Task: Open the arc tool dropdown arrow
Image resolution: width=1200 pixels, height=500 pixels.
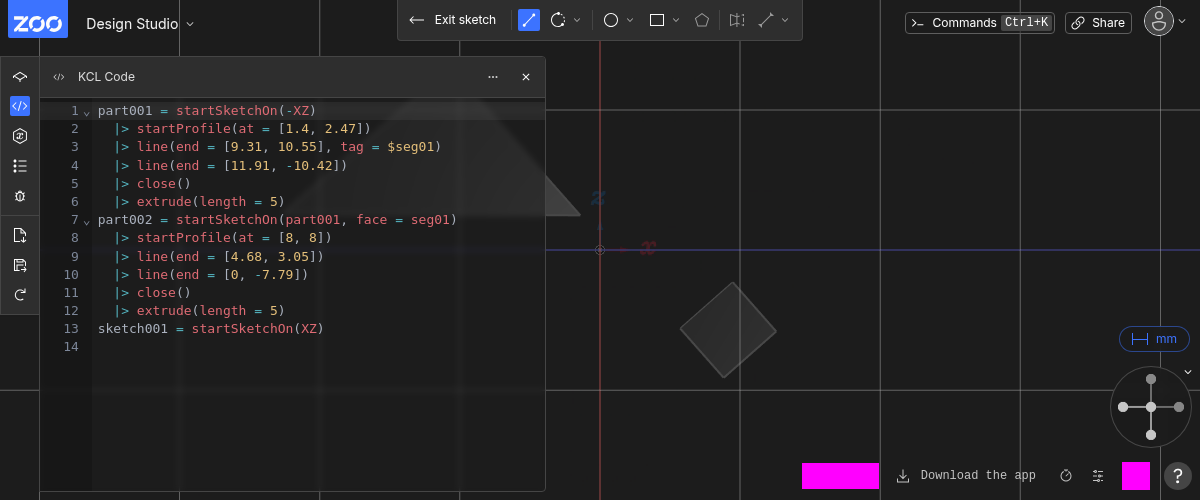Action: pyautogui.click(x=577, y=20)
